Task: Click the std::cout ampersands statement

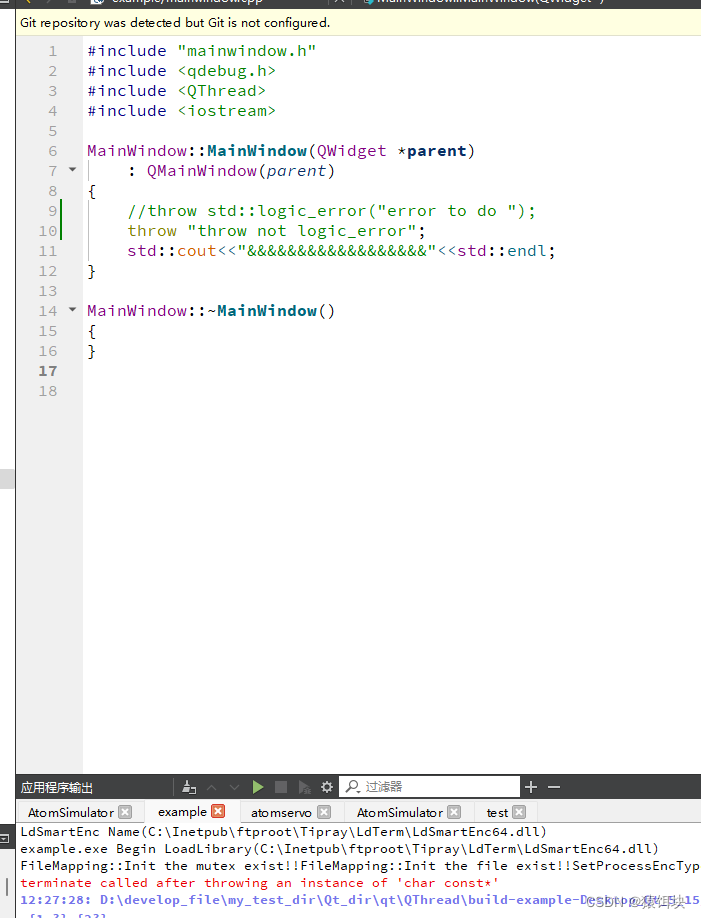Action: click(x=341, y=251)
